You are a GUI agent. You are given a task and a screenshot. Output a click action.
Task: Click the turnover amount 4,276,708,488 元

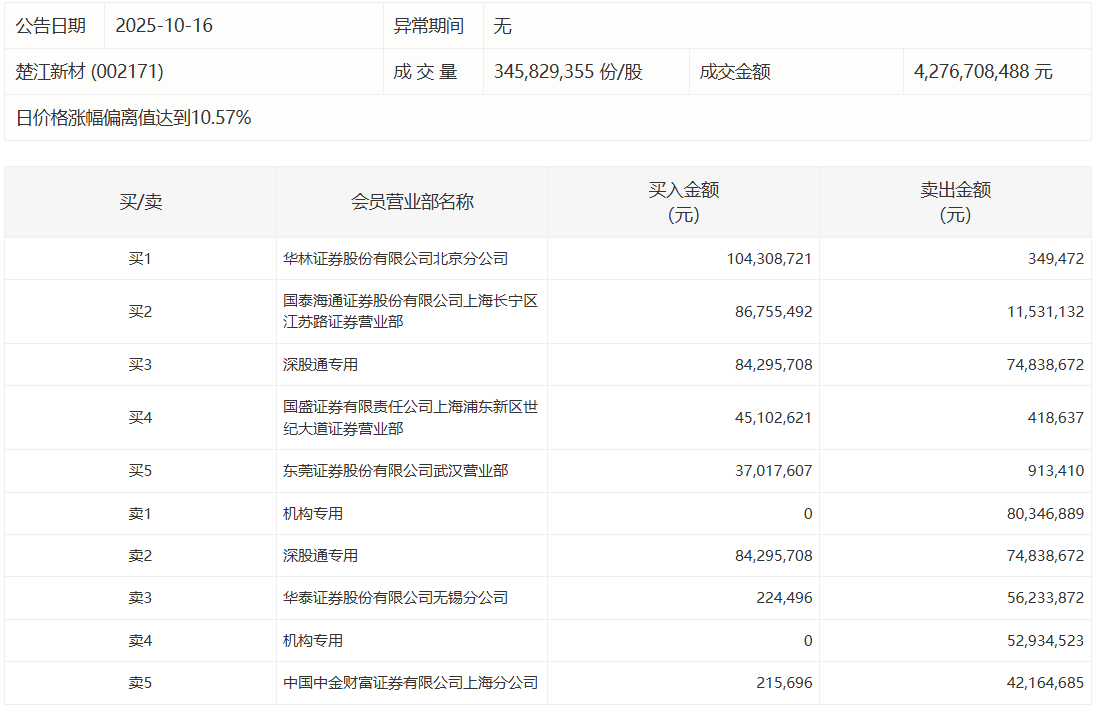983,72
